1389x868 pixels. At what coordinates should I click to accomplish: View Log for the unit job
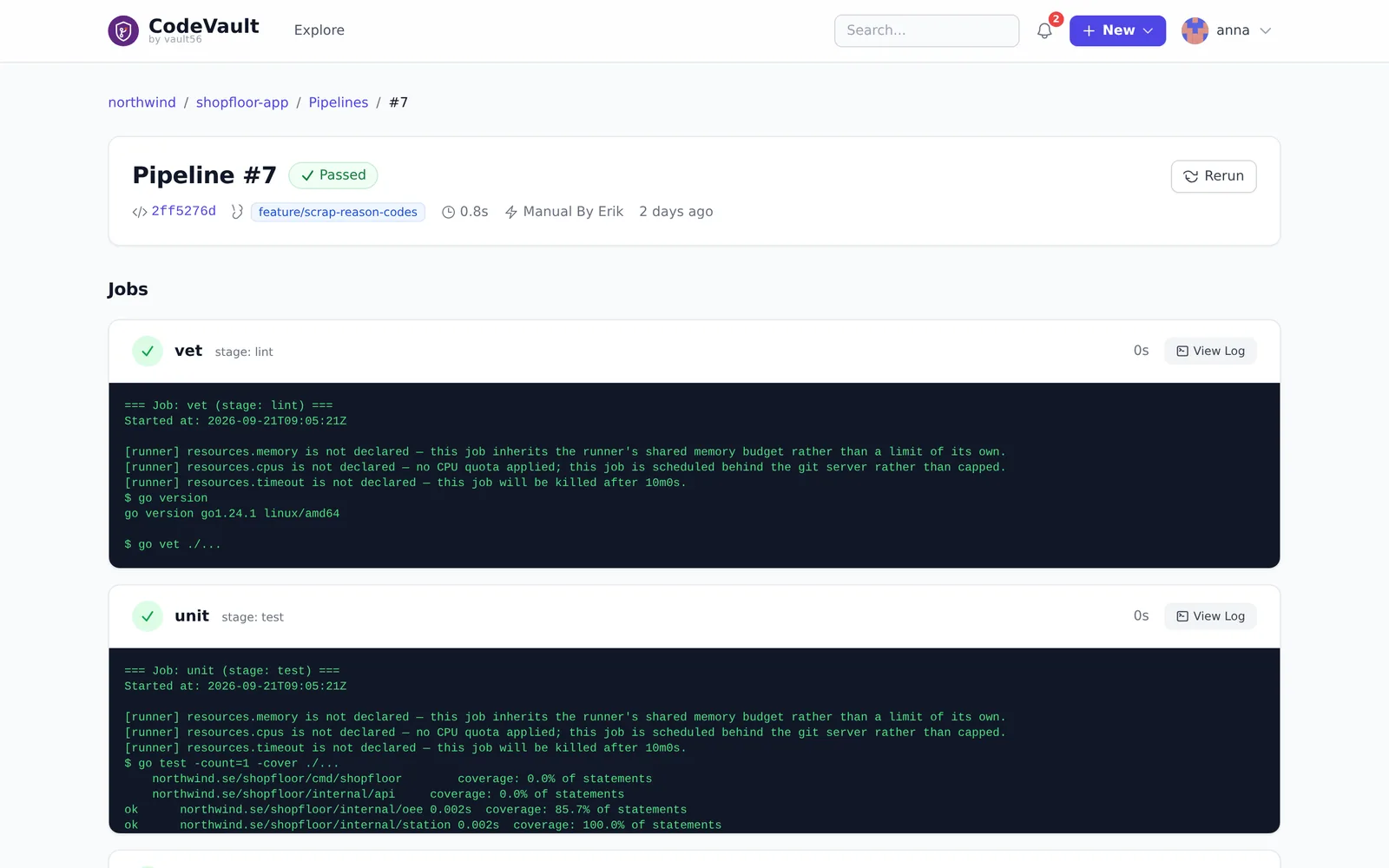(1210, 616)
